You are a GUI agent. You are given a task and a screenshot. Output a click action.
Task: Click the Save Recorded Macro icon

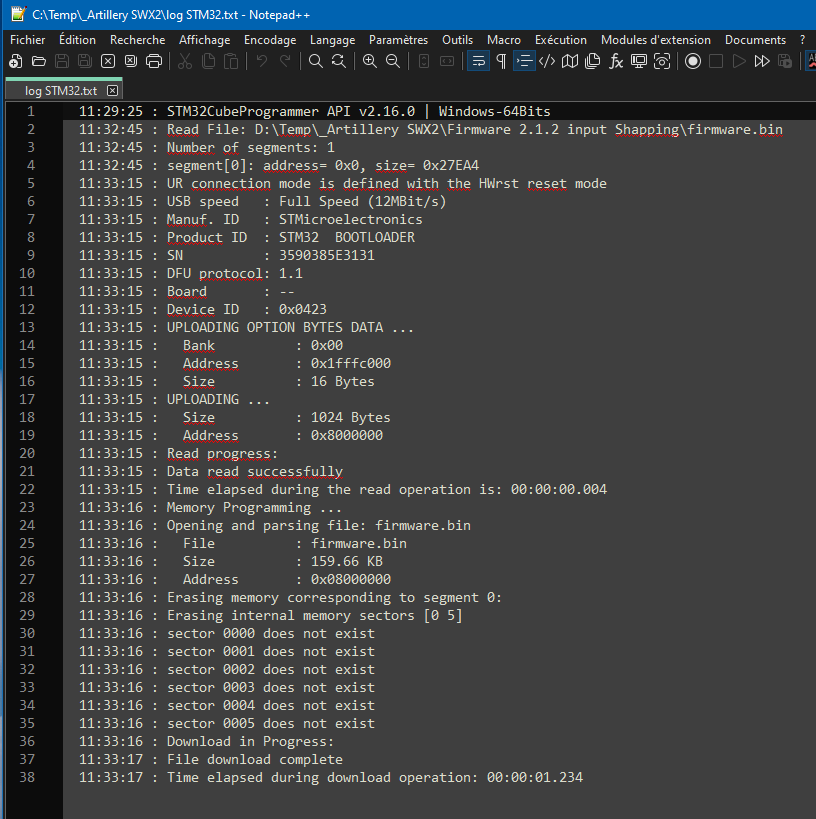click(785, 61)
